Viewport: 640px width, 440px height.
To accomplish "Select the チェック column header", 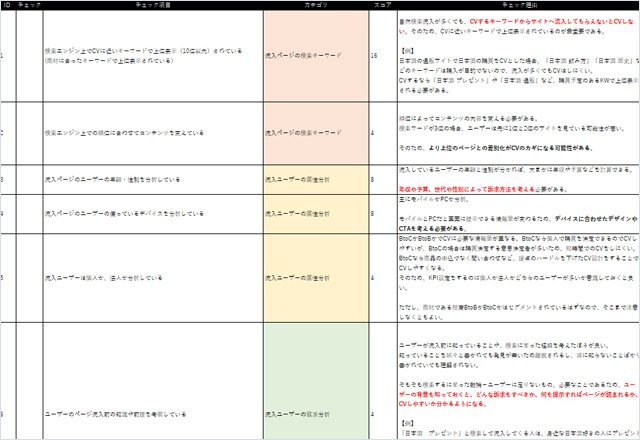I will click(29, 5).
